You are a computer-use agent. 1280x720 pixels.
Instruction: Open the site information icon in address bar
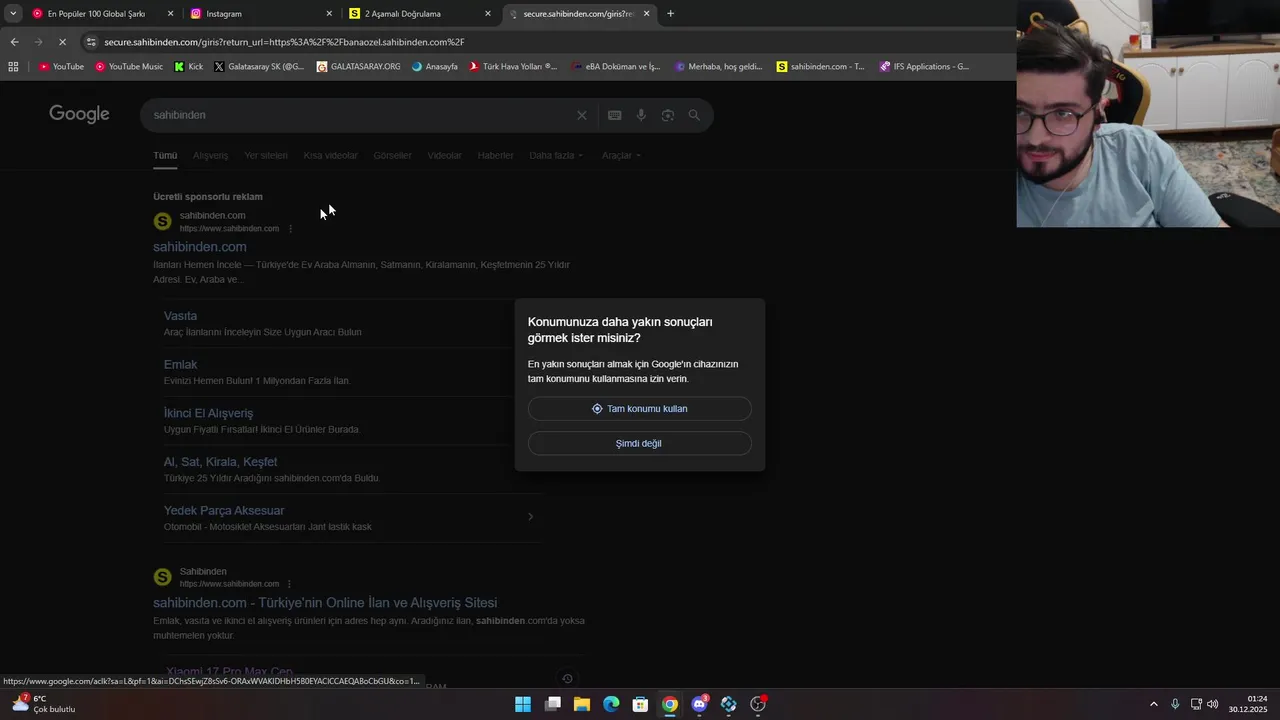tap(91, 42)
